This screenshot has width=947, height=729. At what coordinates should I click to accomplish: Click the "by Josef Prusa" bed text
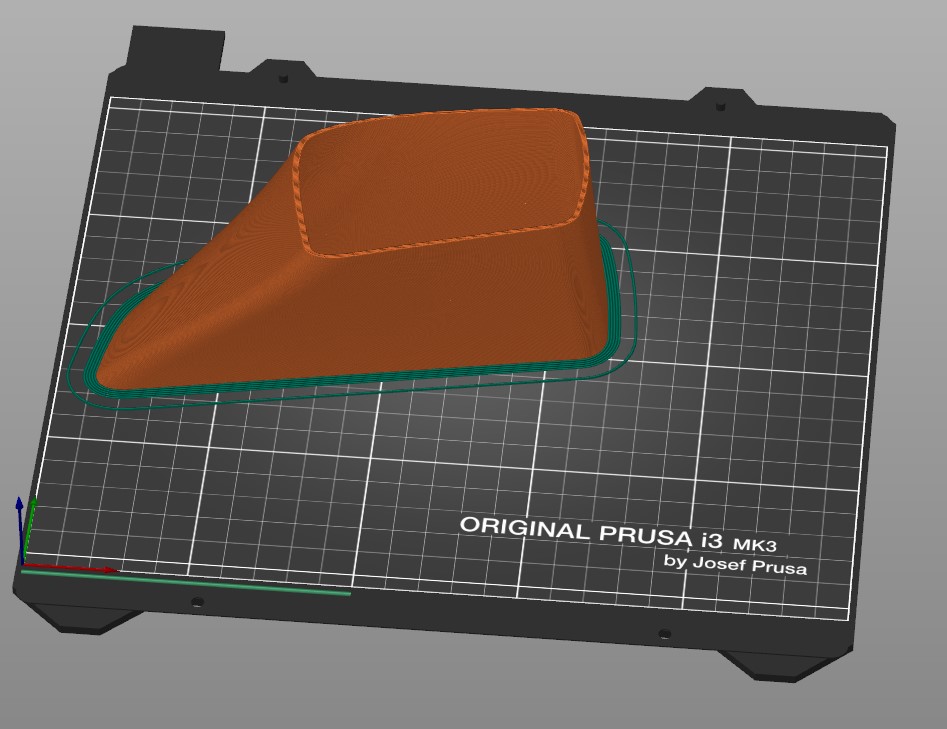[x=735, y=565]
